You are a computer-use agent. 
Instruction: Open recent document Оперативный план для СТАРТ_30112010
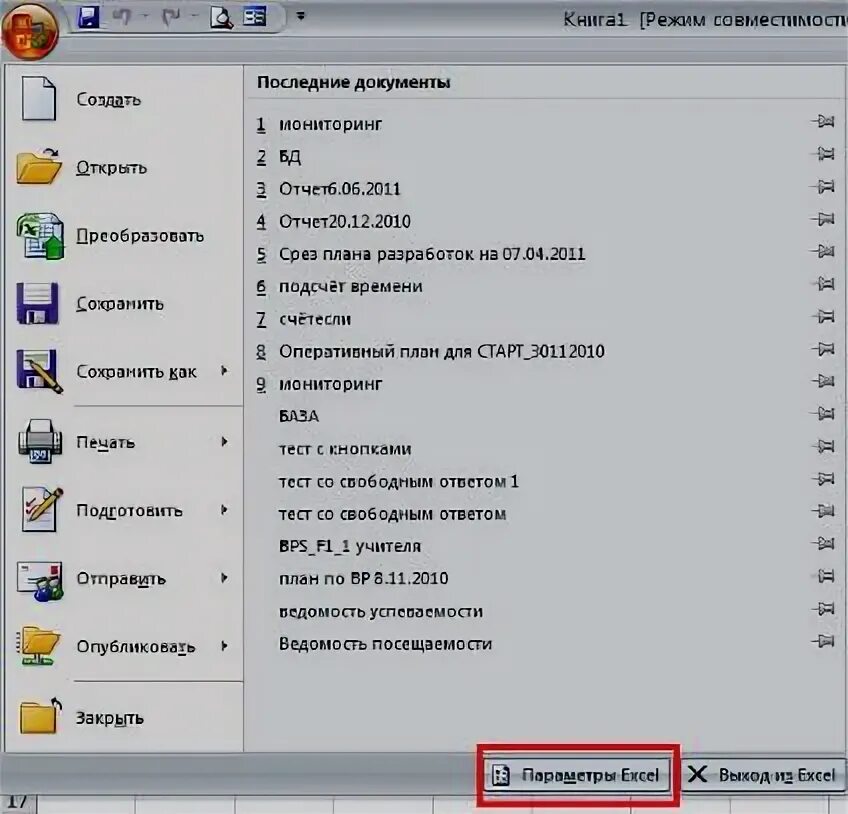click(x=441, y=352)
